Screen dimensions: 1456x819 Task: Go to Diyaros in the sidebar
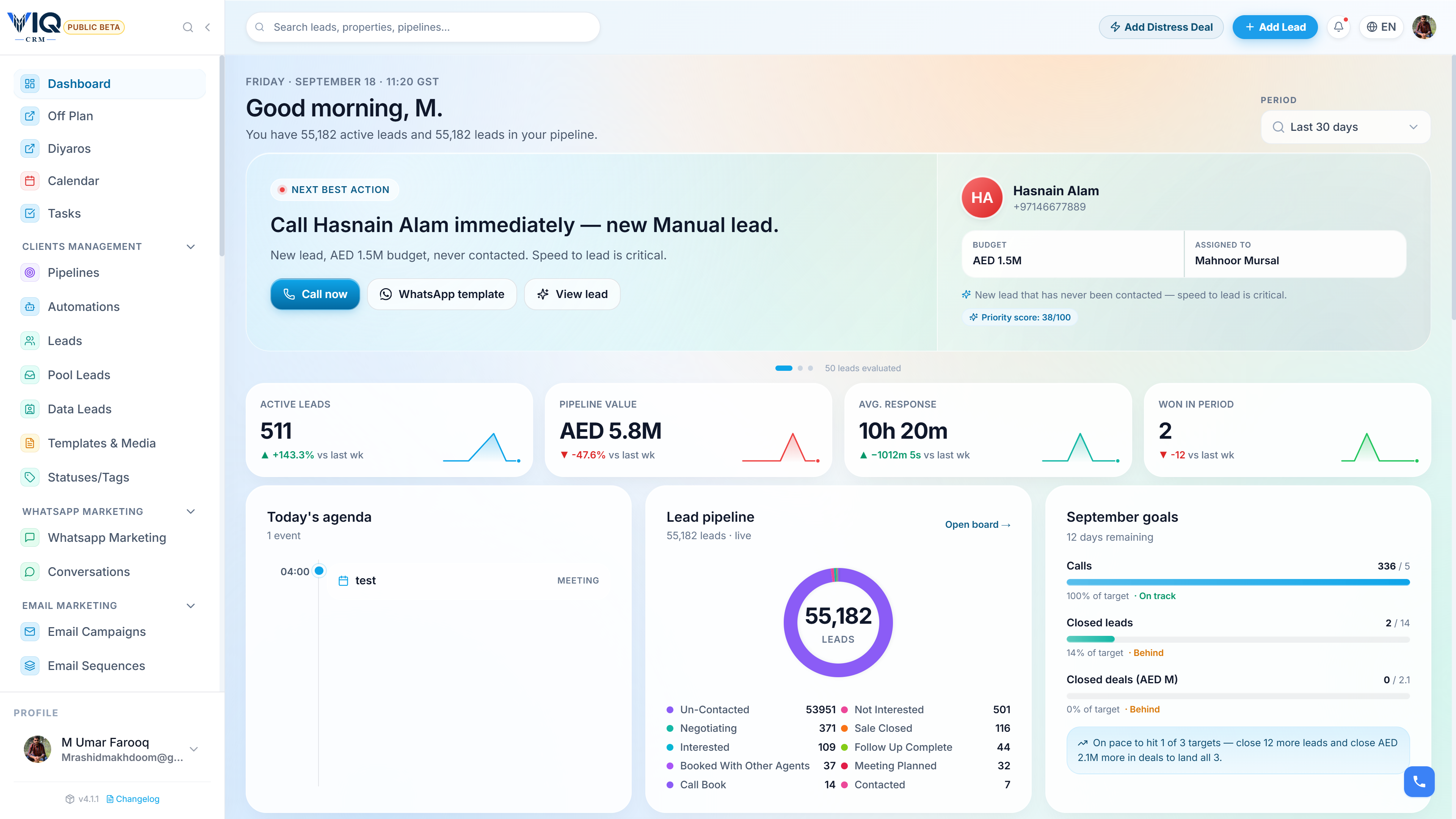pyautogui.click(x=110, y=149)
